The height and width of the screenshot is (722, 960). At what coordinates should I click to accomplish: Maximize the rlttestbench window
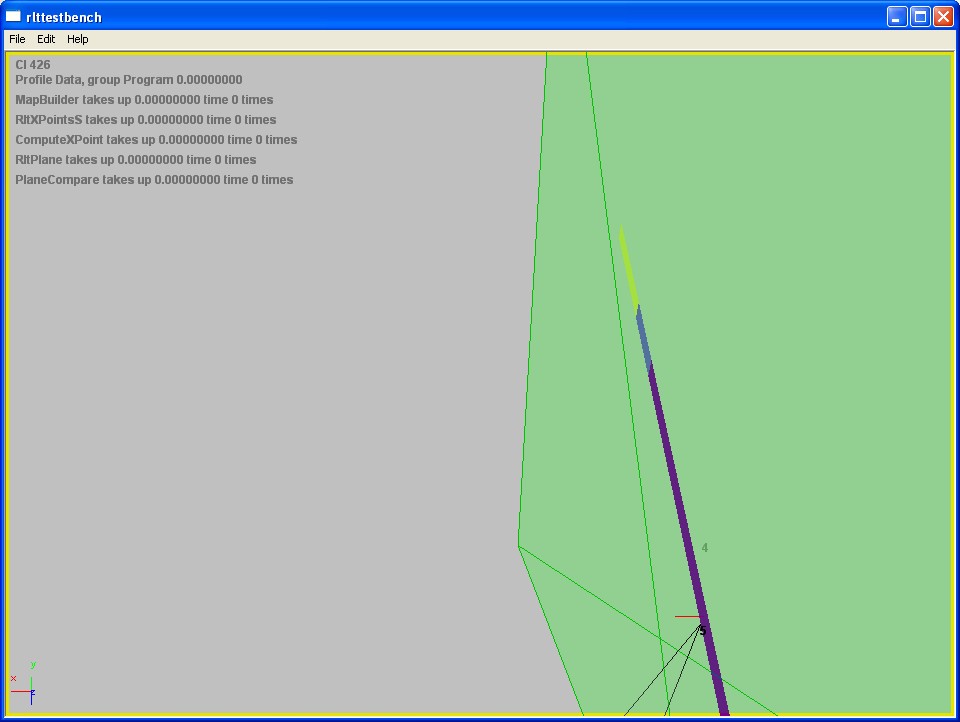click(x=919, y=16)
